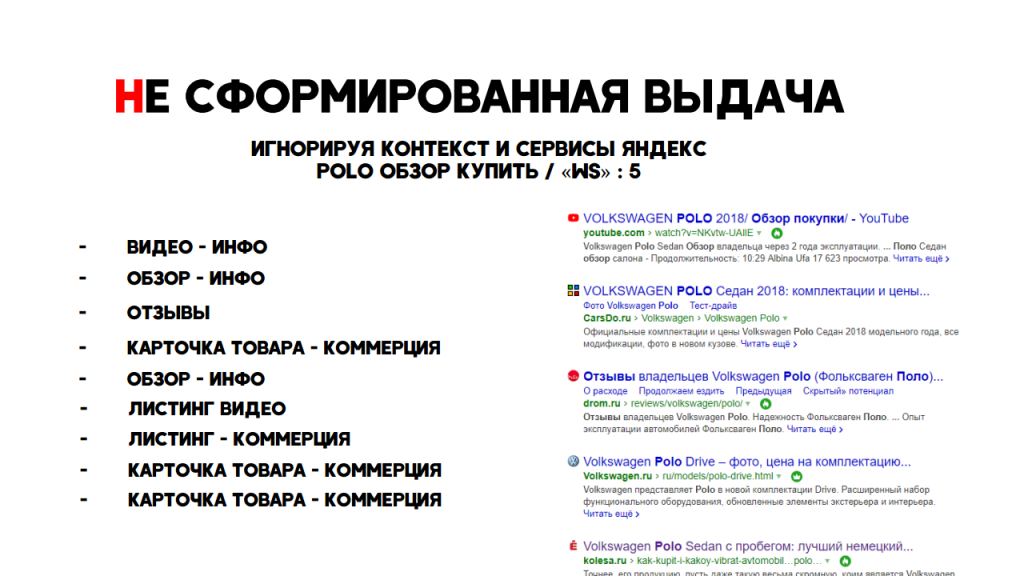Follow the Предыдущая sitelink
Viewport: 1024px width, 576px height.
pos(763,391)
